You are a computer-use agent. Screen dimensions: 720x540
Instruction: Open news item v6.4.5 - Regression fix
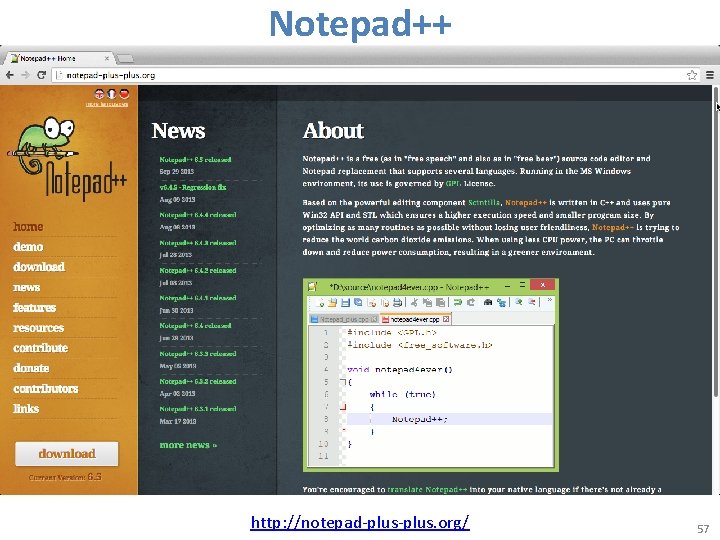(193, 187)
